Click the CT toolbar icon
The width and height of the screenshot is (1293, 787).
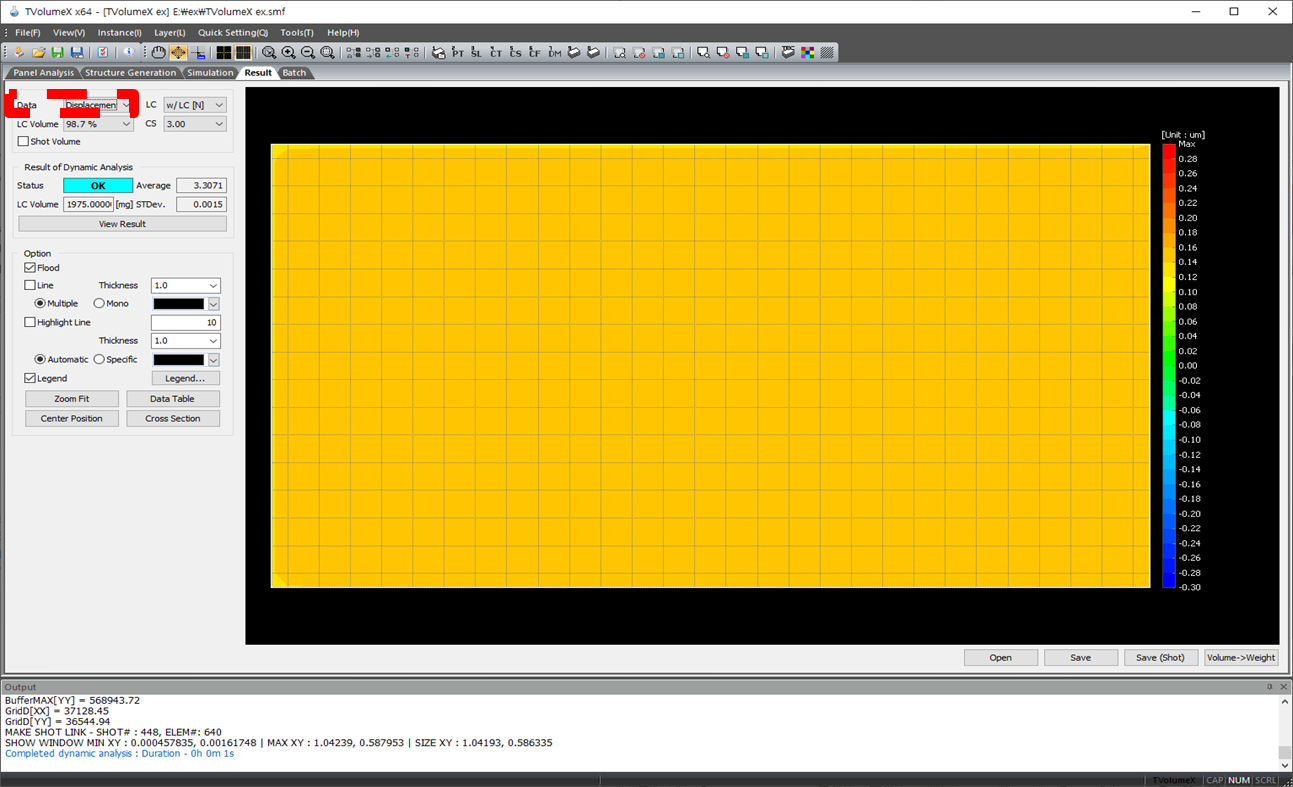(496, 52)
